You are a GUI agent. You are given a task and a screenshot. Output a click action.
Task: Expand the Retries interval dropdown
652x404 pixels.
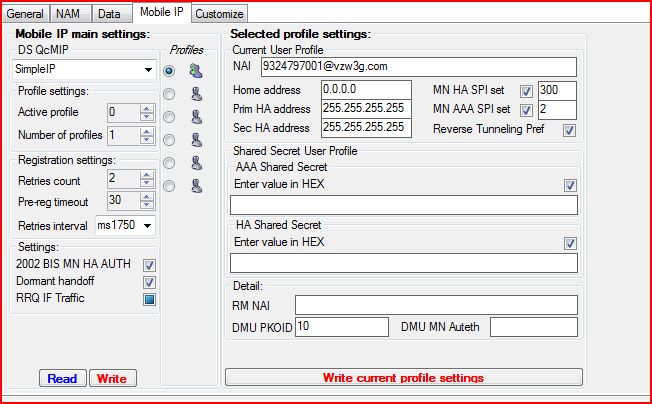tap(148, 226)
